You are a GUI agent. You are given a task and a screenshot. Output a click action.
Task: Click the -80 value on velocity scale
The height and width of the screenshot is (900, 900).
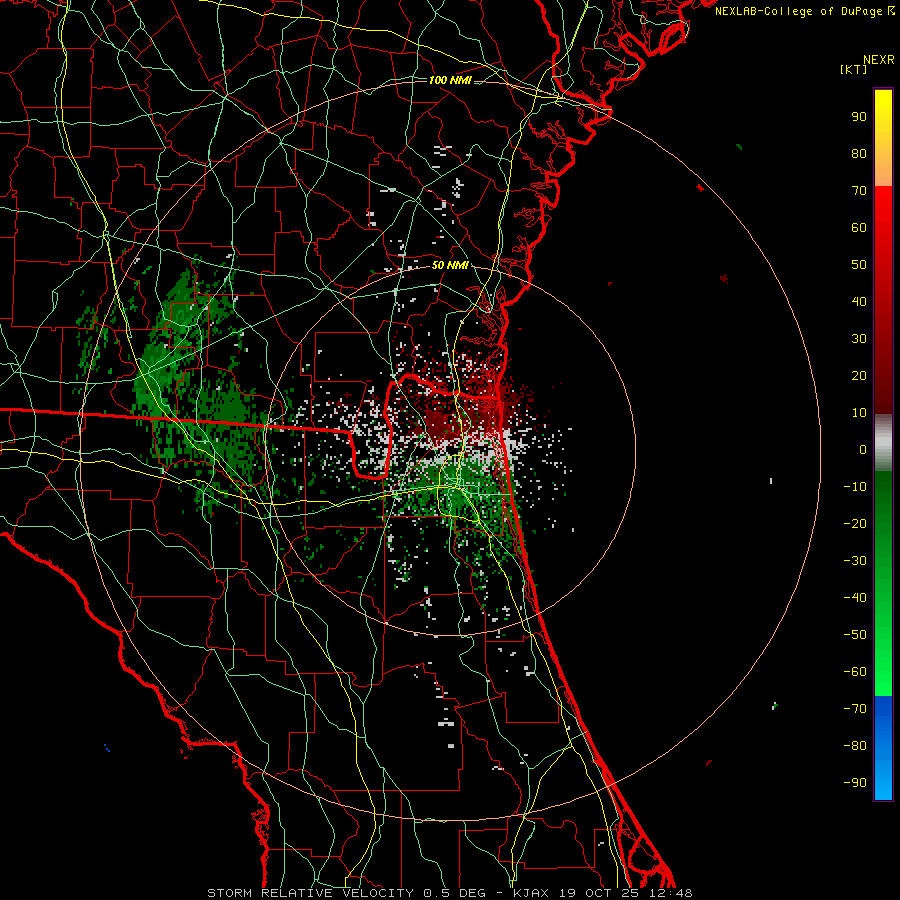point(855,746)
